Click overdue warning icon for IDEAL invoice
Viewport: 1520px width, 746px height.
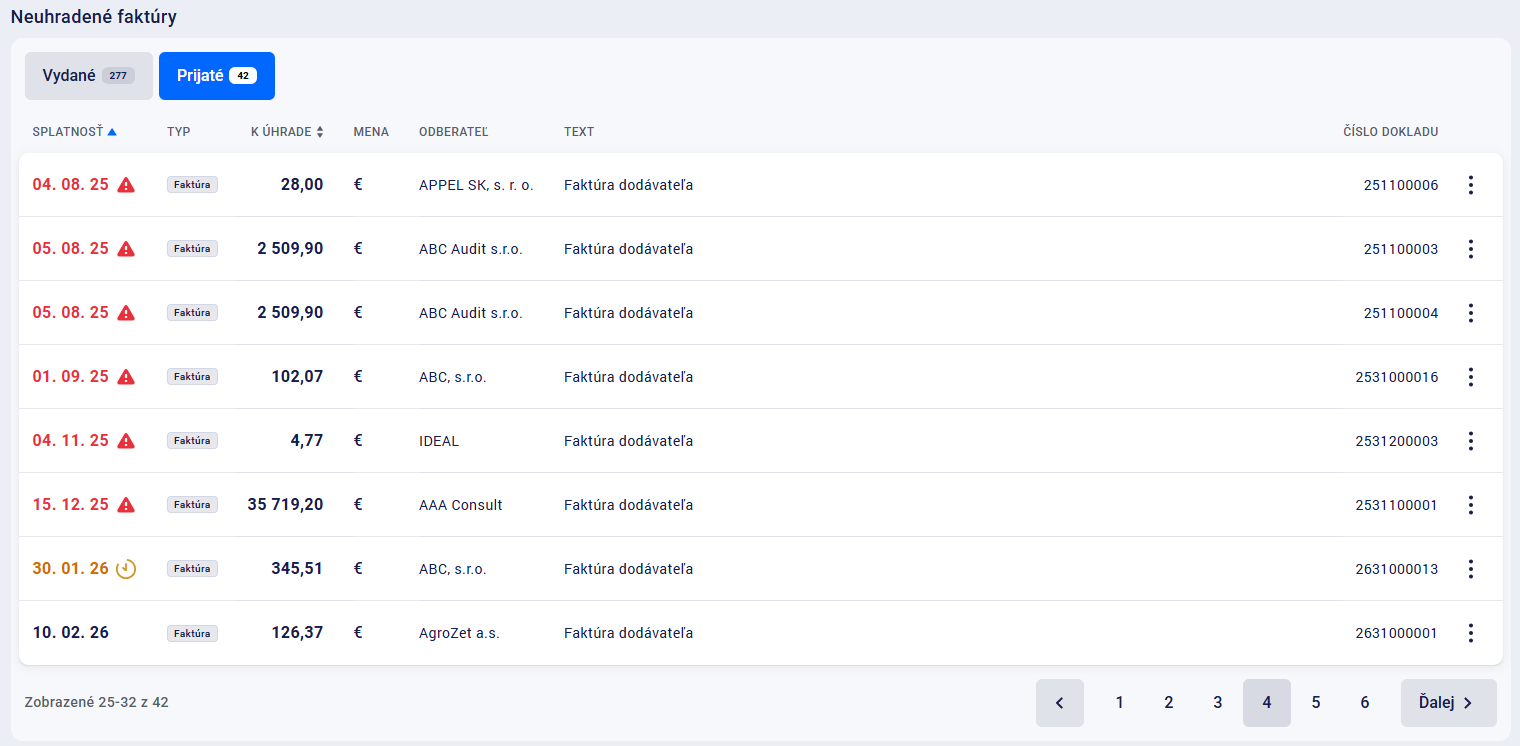pyautogui.click(x=126, y=441)
